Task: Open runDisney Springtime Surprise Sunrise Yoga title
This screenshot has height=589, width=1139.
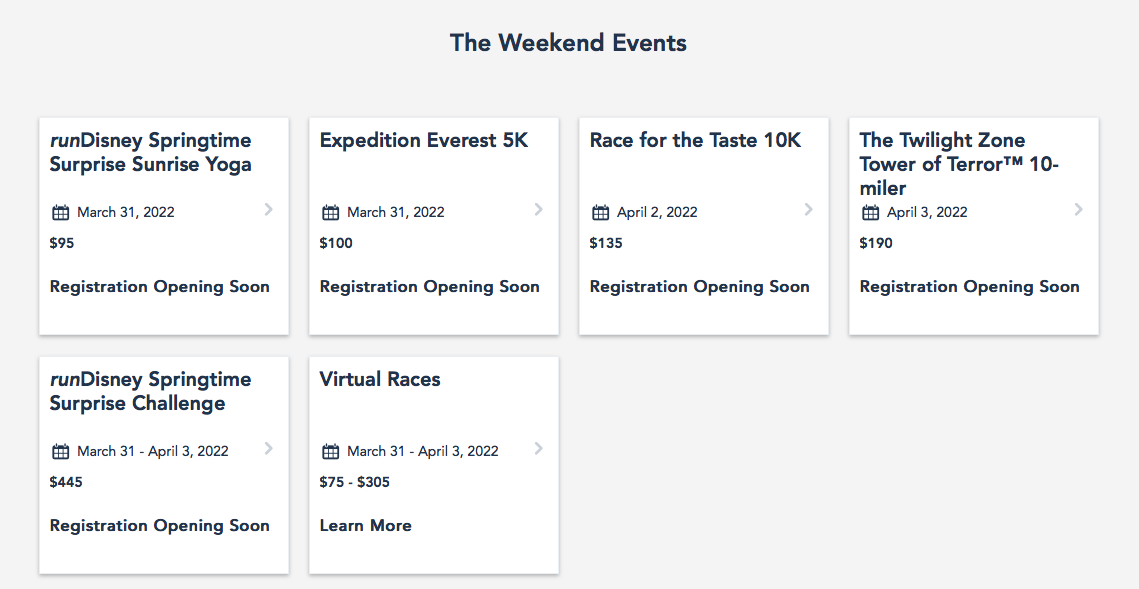Action: [150, 152]
